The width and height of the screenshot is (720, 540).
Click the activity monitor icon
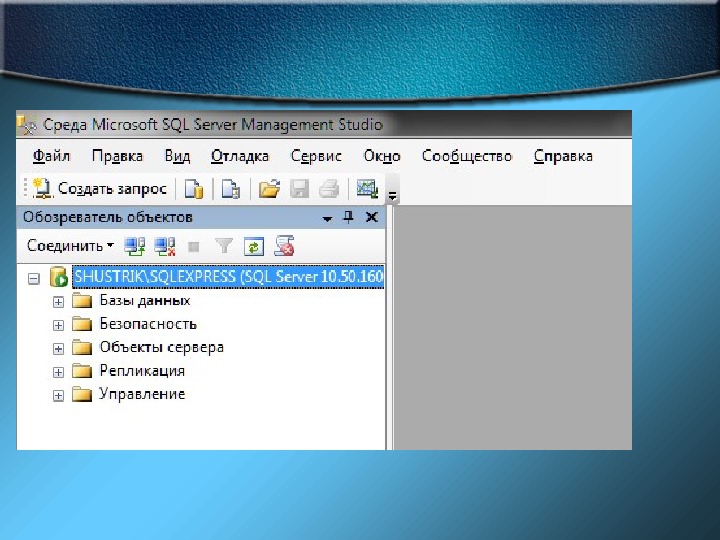(x=367, y=189)
